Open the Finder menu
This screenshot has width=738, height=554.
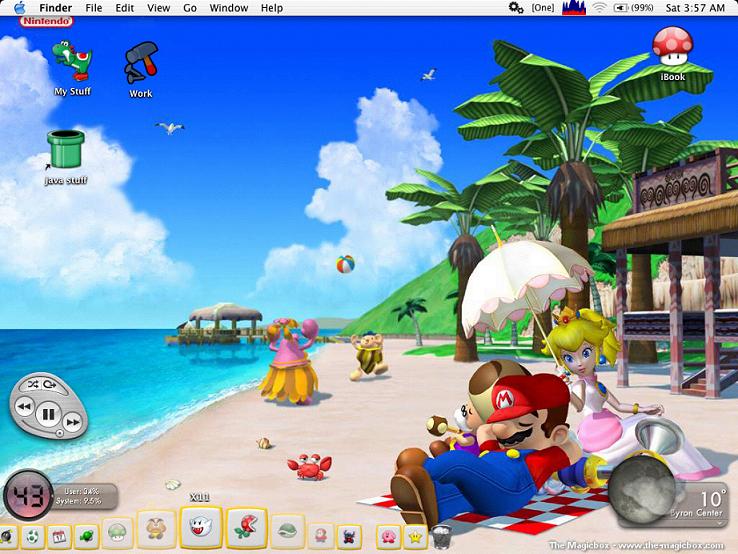pyautogui.click(x=56, y=8)
